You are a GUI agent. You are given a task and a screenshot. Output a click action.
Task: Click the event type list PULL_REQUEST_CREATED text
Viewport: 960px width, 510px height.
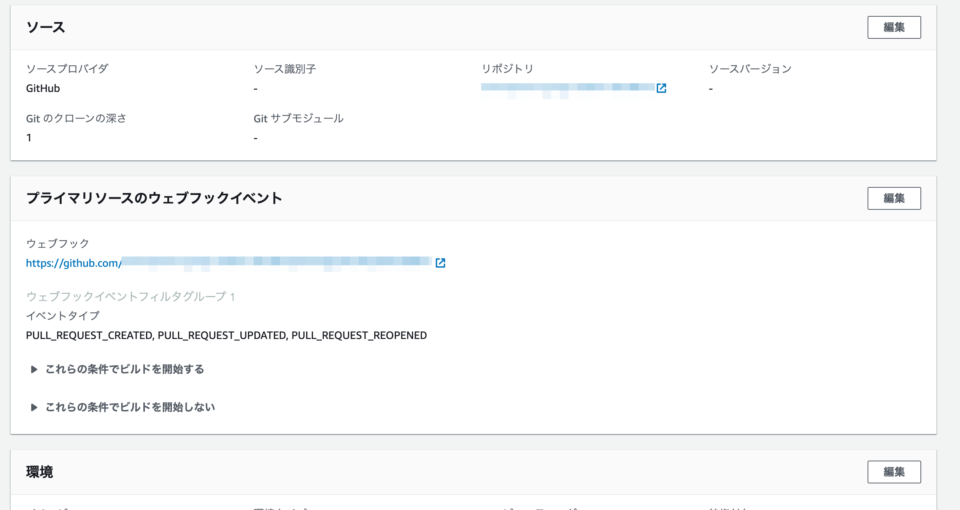tap(89, 336)
